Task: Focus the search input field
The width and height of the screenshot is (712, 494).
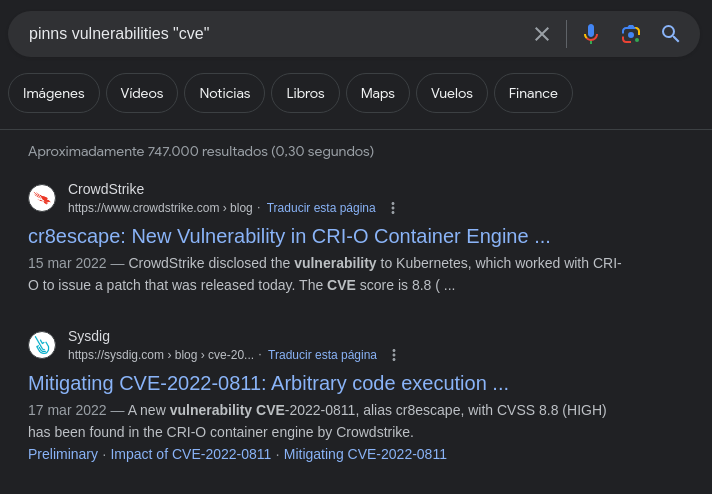Action: [270, 34]
